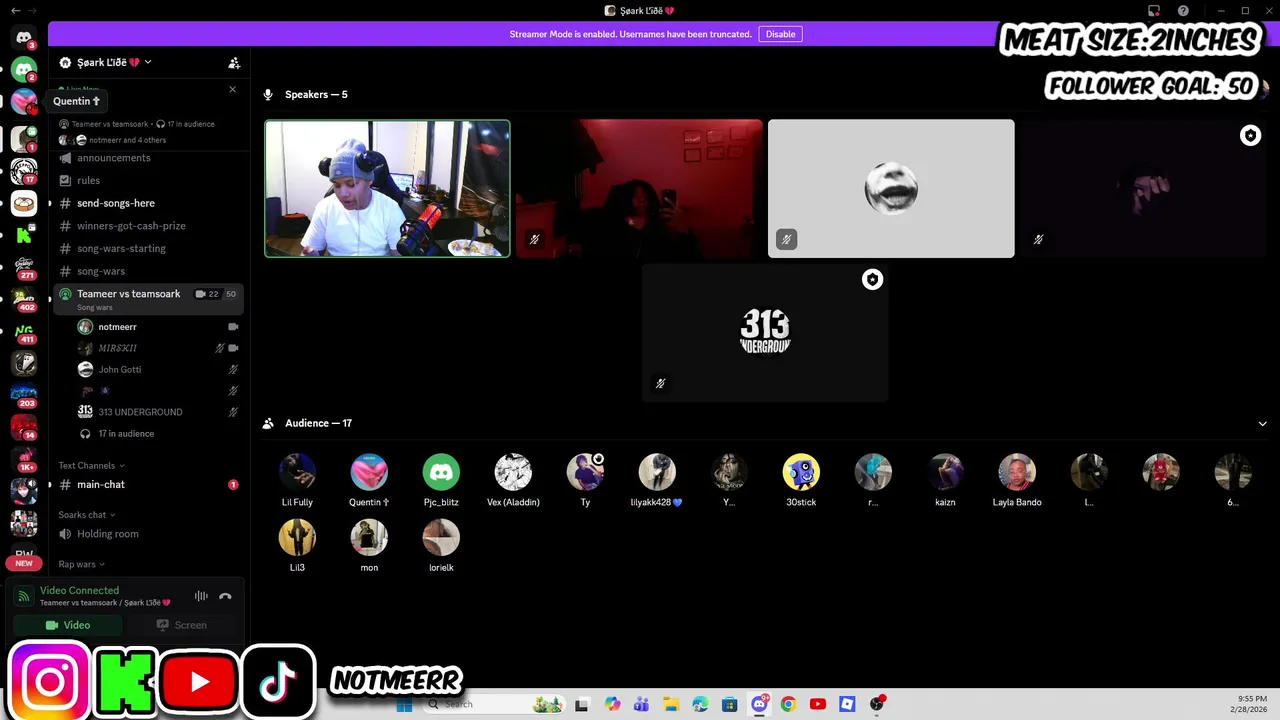Click the connection signal icon beside Video Connected
The width and height of the screenshot is (1280, 720).
click(x=24, y=596)
